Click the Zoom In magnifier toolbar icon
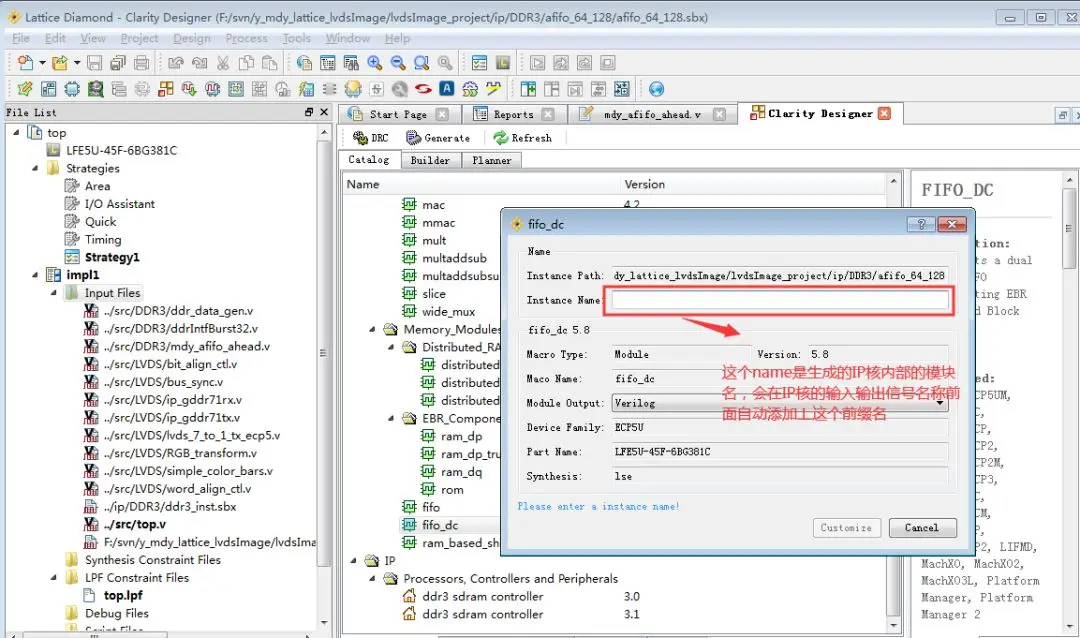 click(375, 63)
